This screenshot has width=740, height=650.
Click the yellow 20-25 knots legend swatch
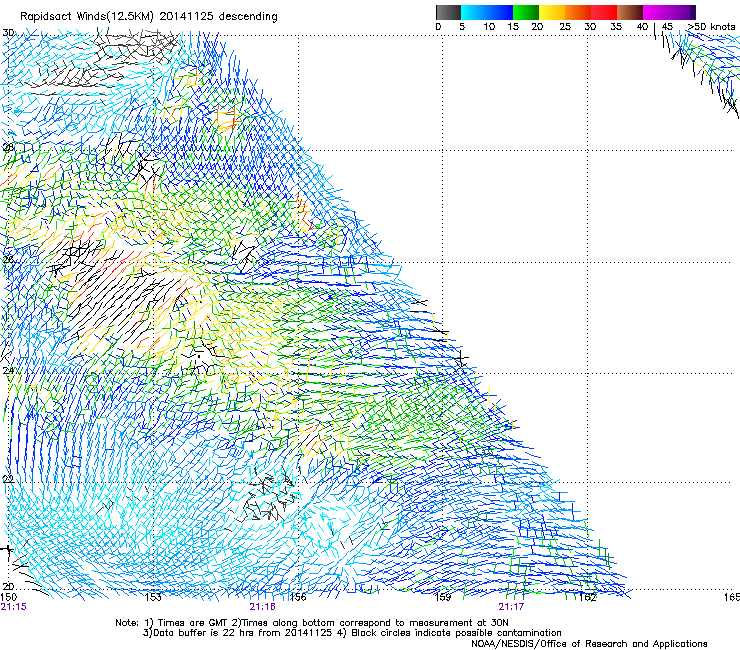(x=552, y=12)
